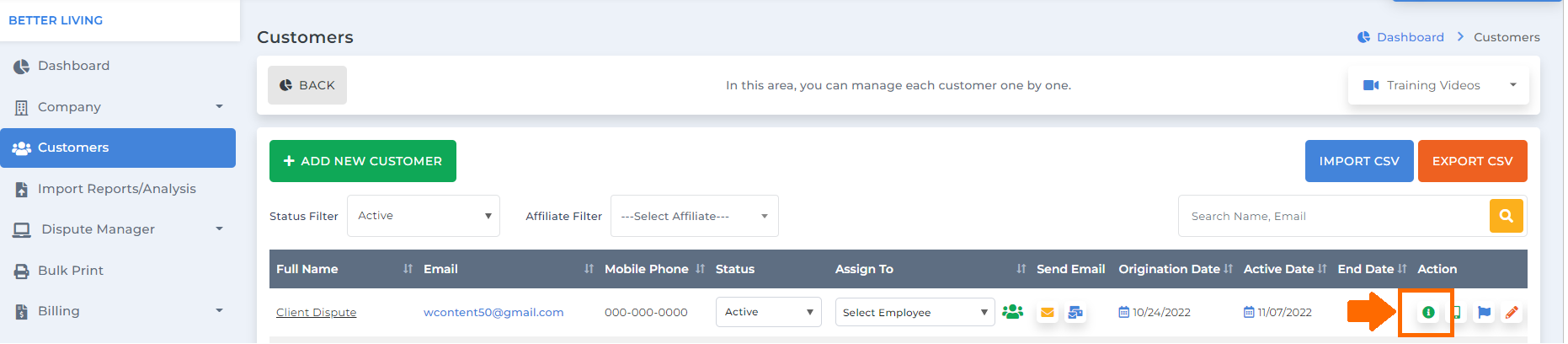The image size is (1568, 344).
Task: Click the Search Name, Email field
Action: pyautogui.click(x=1334, y=216)
